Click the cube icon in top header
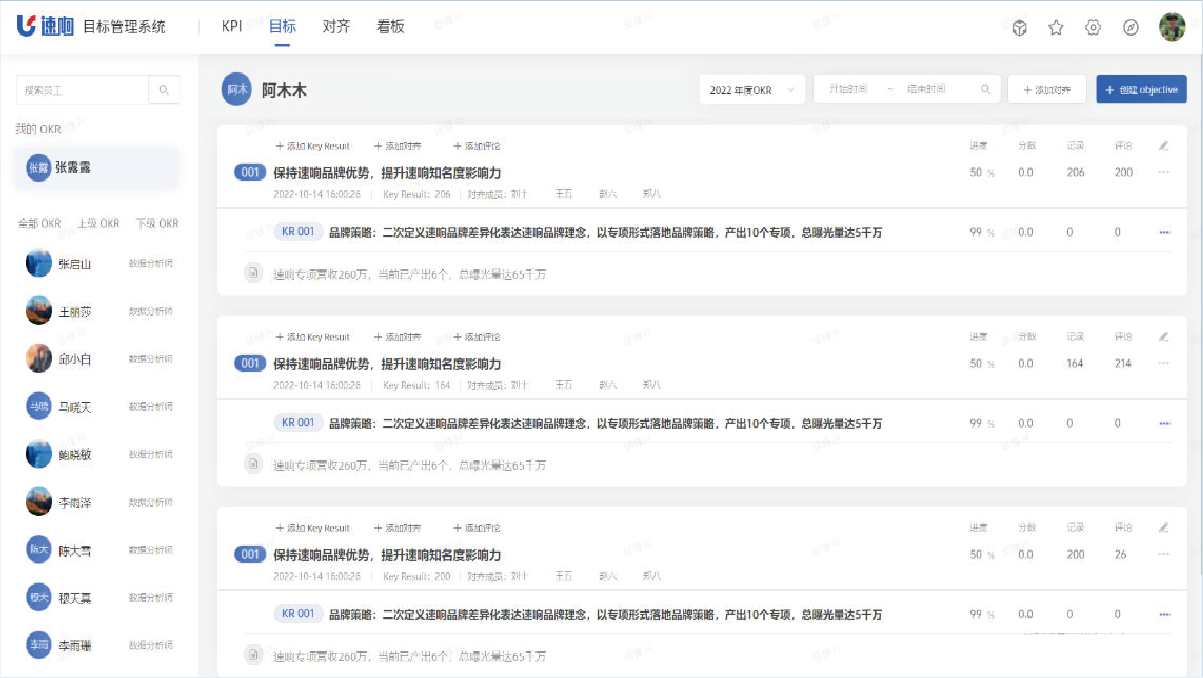This screenshot has height=678, width=1203. 1019,28
